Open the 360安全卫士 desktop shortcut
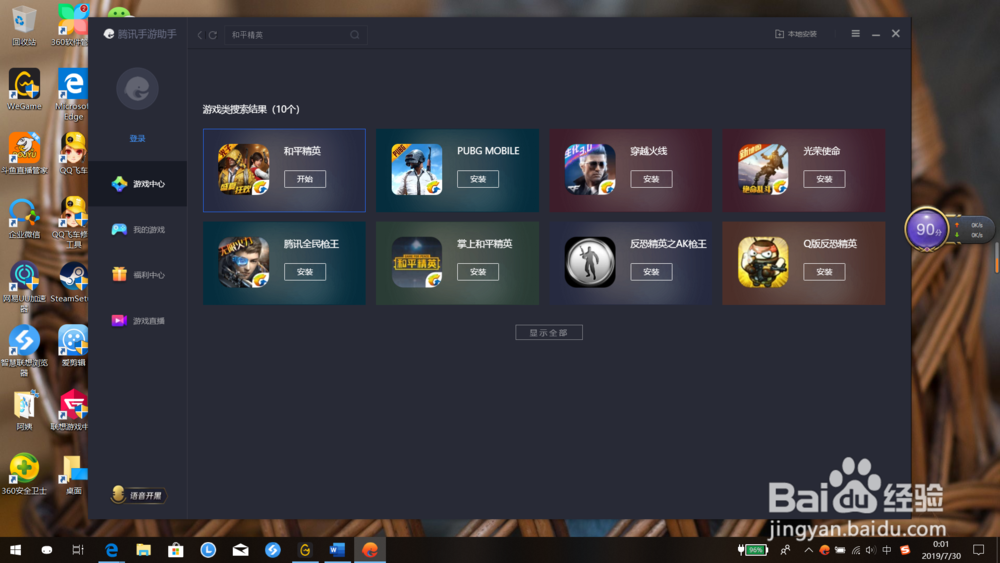Screen dimensions: 1000x563 point(24,474)
